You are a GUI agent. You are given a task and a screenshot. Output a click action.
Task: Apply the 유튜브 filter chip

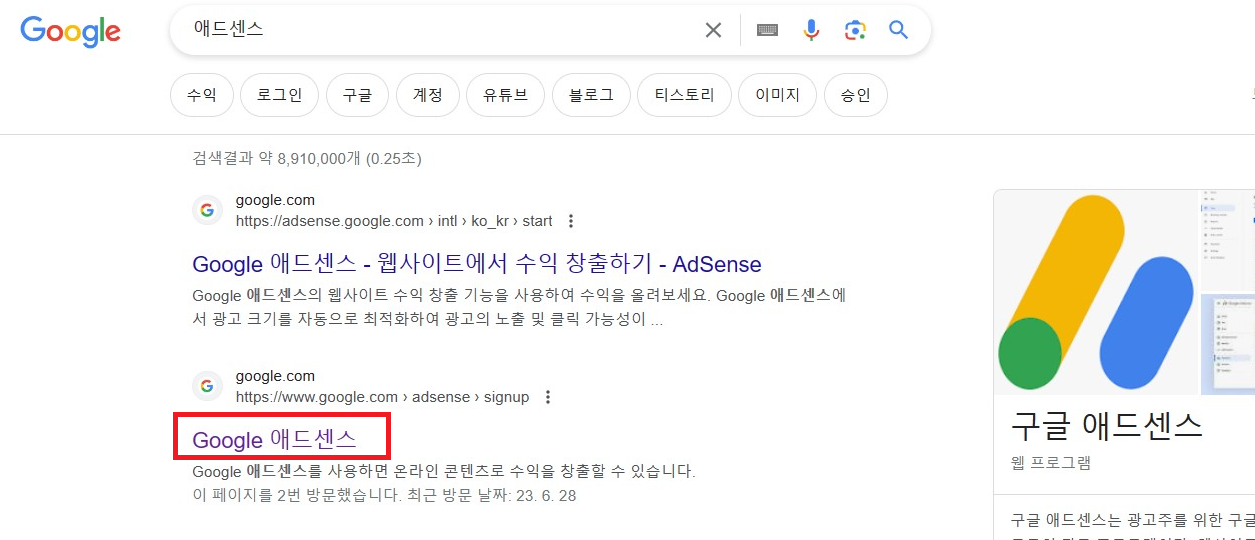point(505,96)
